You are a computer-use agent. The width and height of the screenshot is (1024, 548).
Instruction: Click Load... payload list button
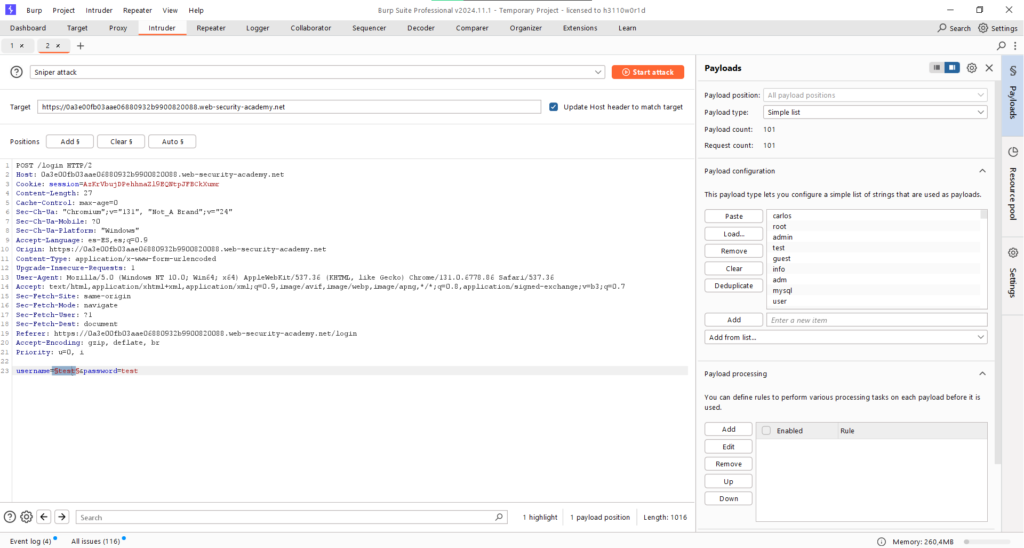pyautogui.click(x=733, y=234)
